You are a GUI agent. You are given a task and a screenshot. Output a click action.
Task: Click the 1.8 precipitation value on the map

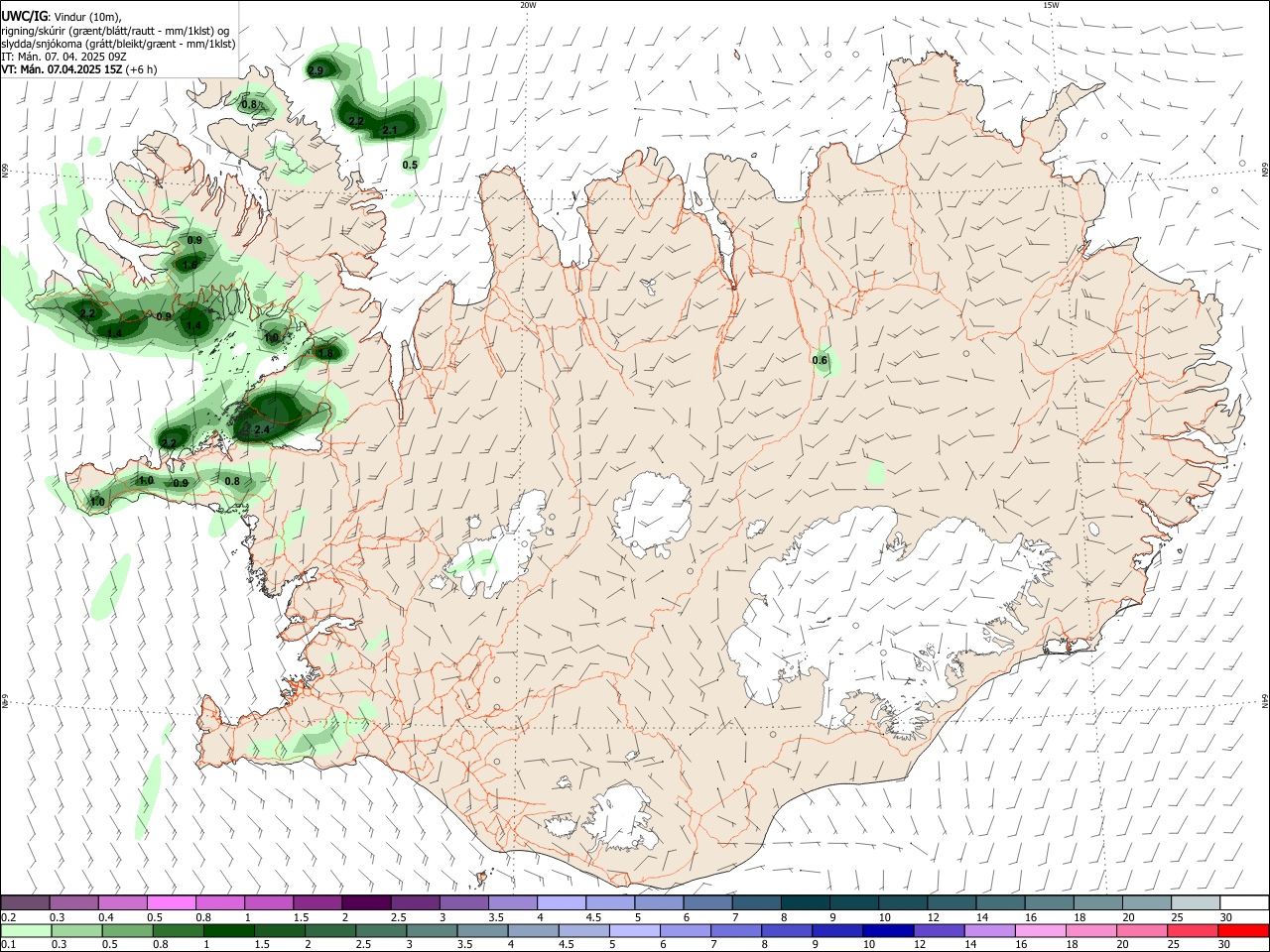click(x=325, y=353)
